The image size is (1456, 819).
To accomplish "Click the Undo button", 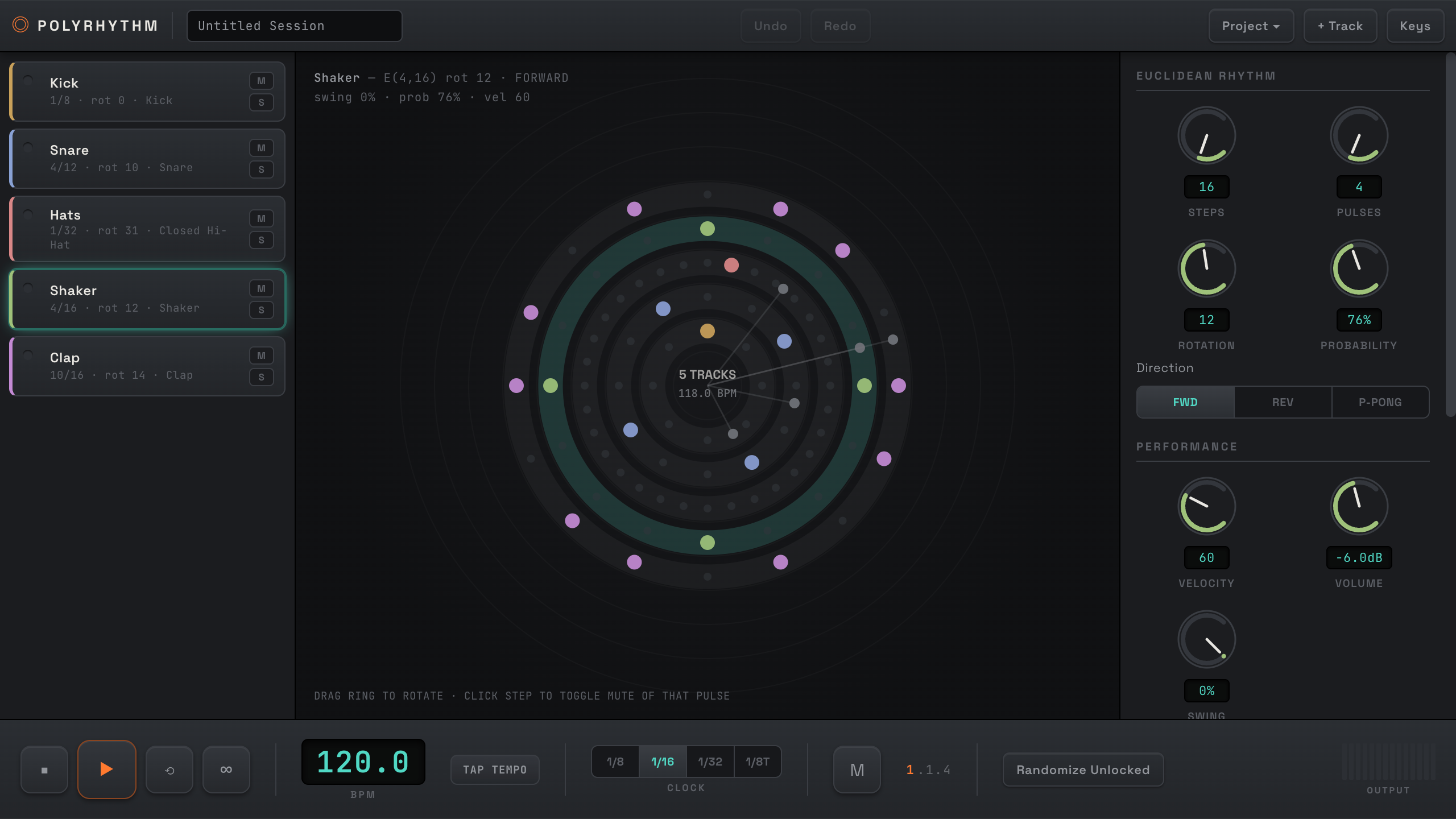I will [771, 26].
